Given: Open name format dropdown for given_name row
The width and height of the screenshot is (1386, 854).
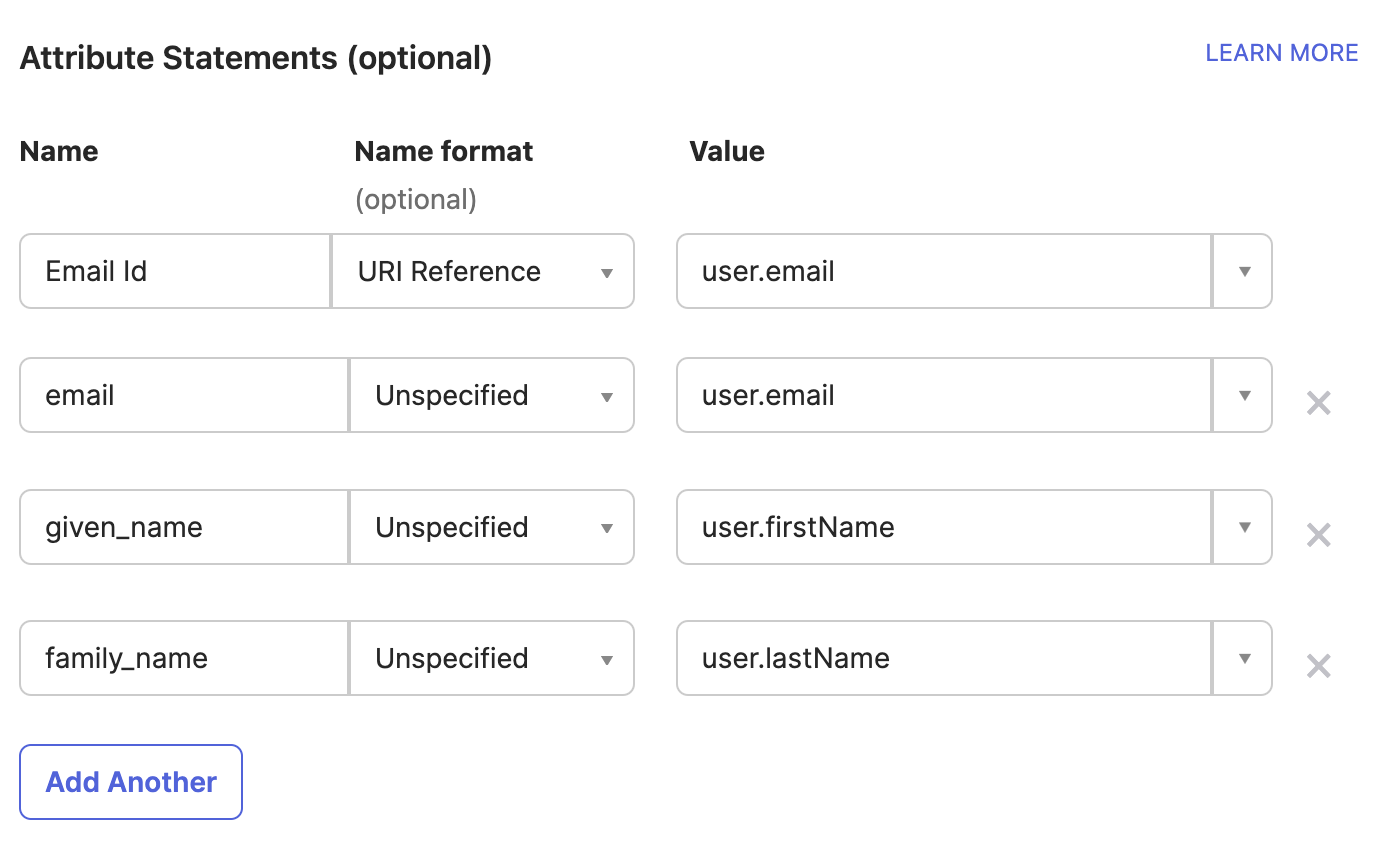Looking at the screenshot, I should click(491, 527).
